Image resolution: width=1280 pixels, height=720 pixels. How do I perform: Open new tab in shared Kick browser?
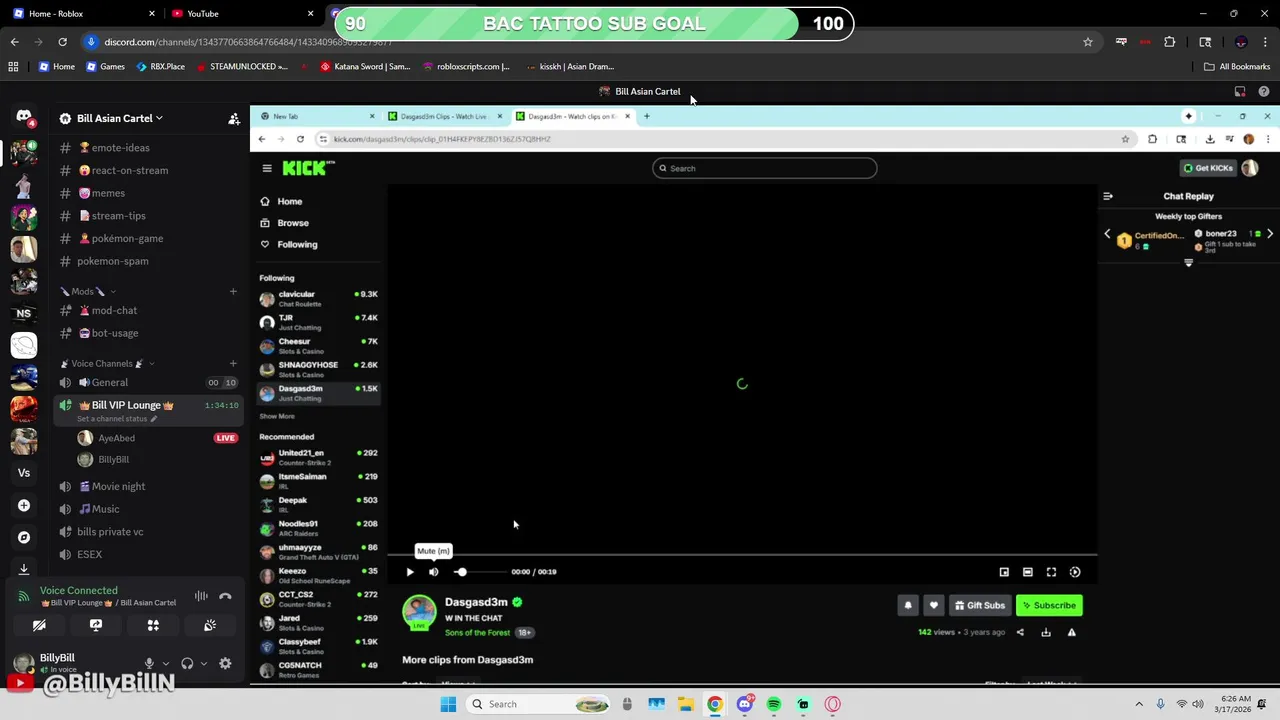[x=647, y=116]
